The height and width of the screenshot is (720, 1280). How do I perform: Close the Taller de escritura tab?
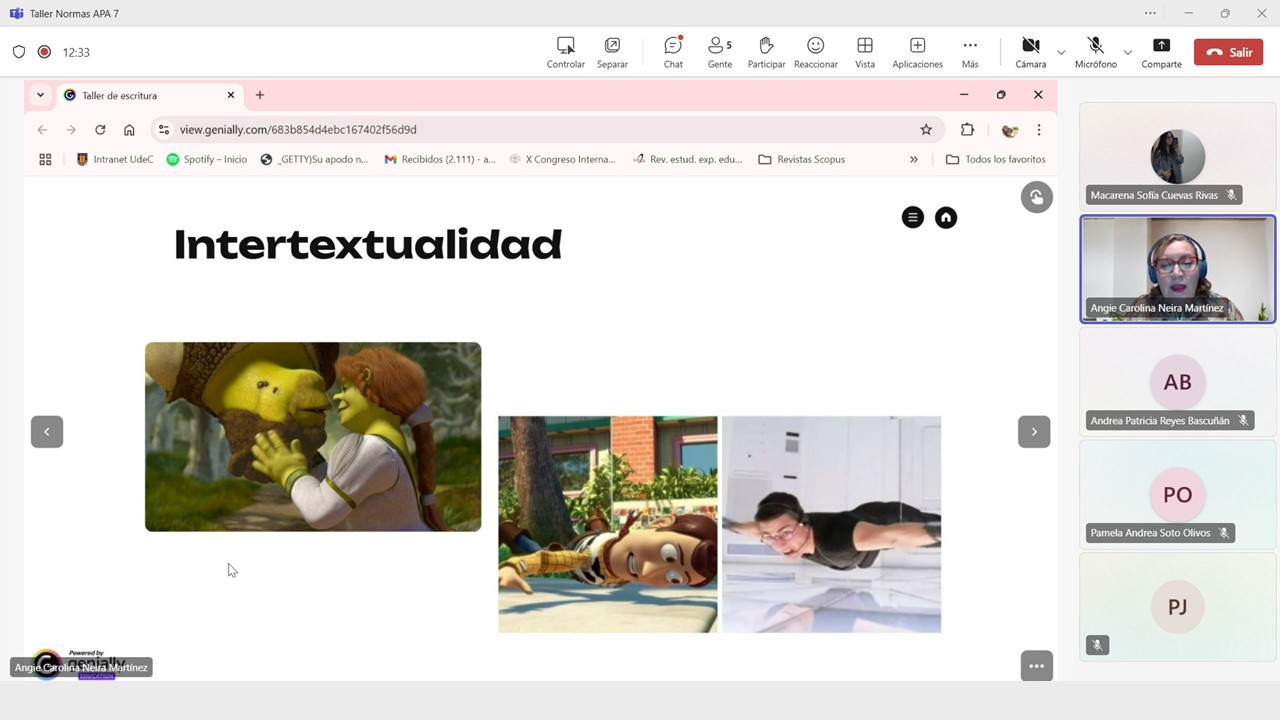point(231,95)
